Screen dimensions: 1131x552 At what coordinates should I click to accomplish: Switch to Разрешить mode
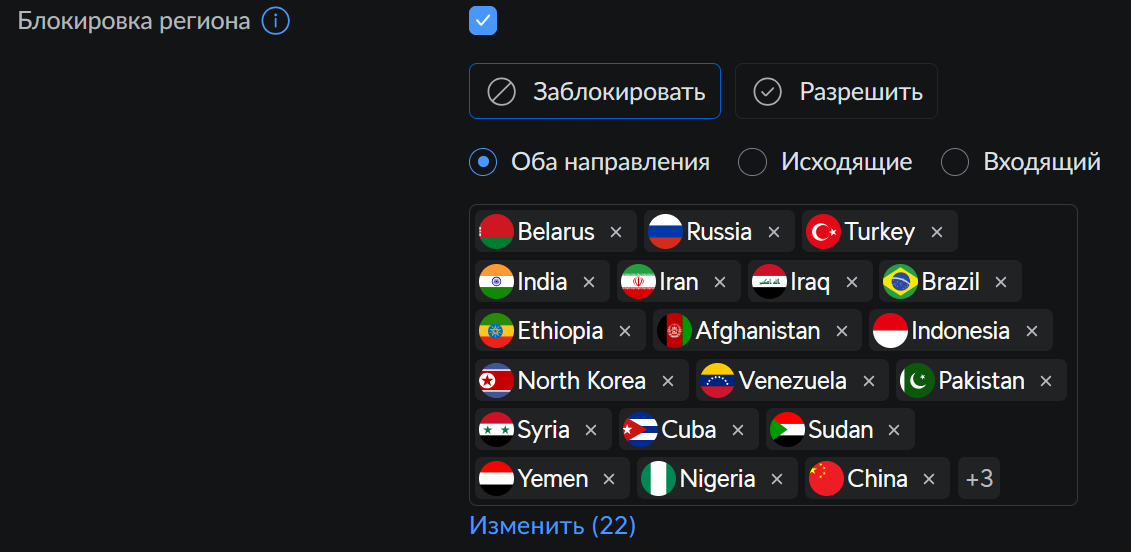[836, 91]
